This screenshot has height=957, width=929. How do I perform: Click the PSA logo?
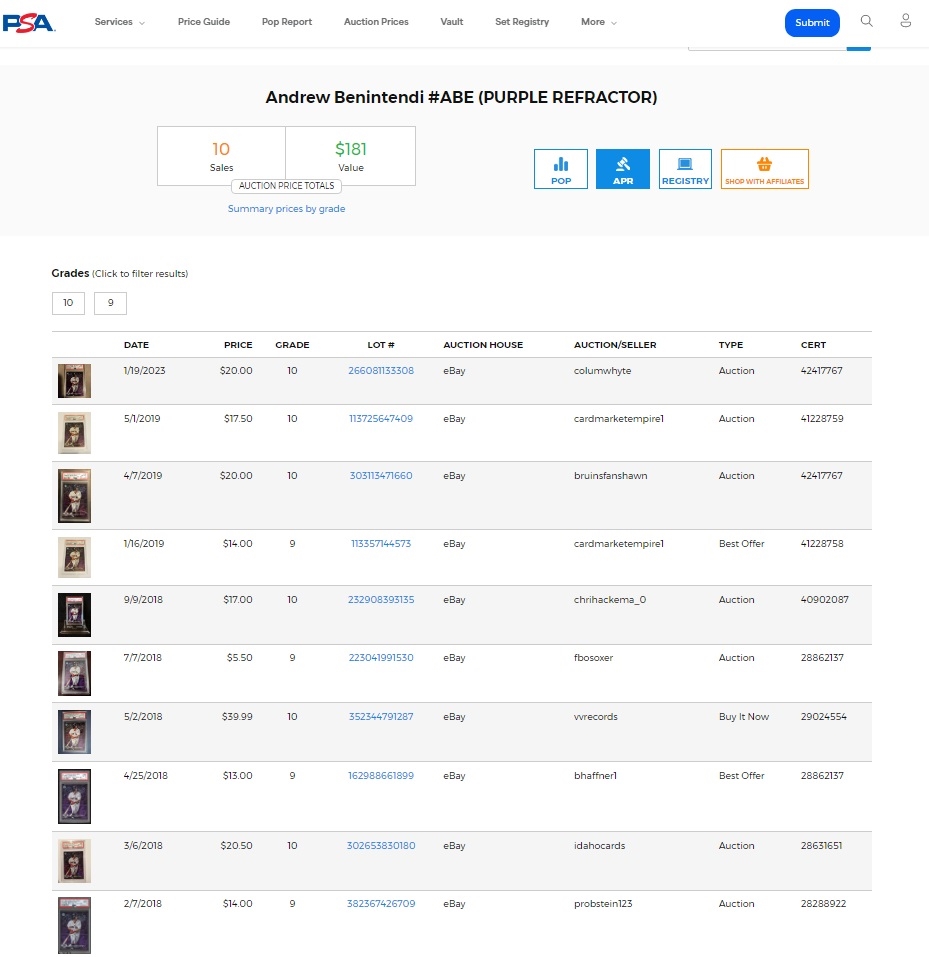point(29,23)
